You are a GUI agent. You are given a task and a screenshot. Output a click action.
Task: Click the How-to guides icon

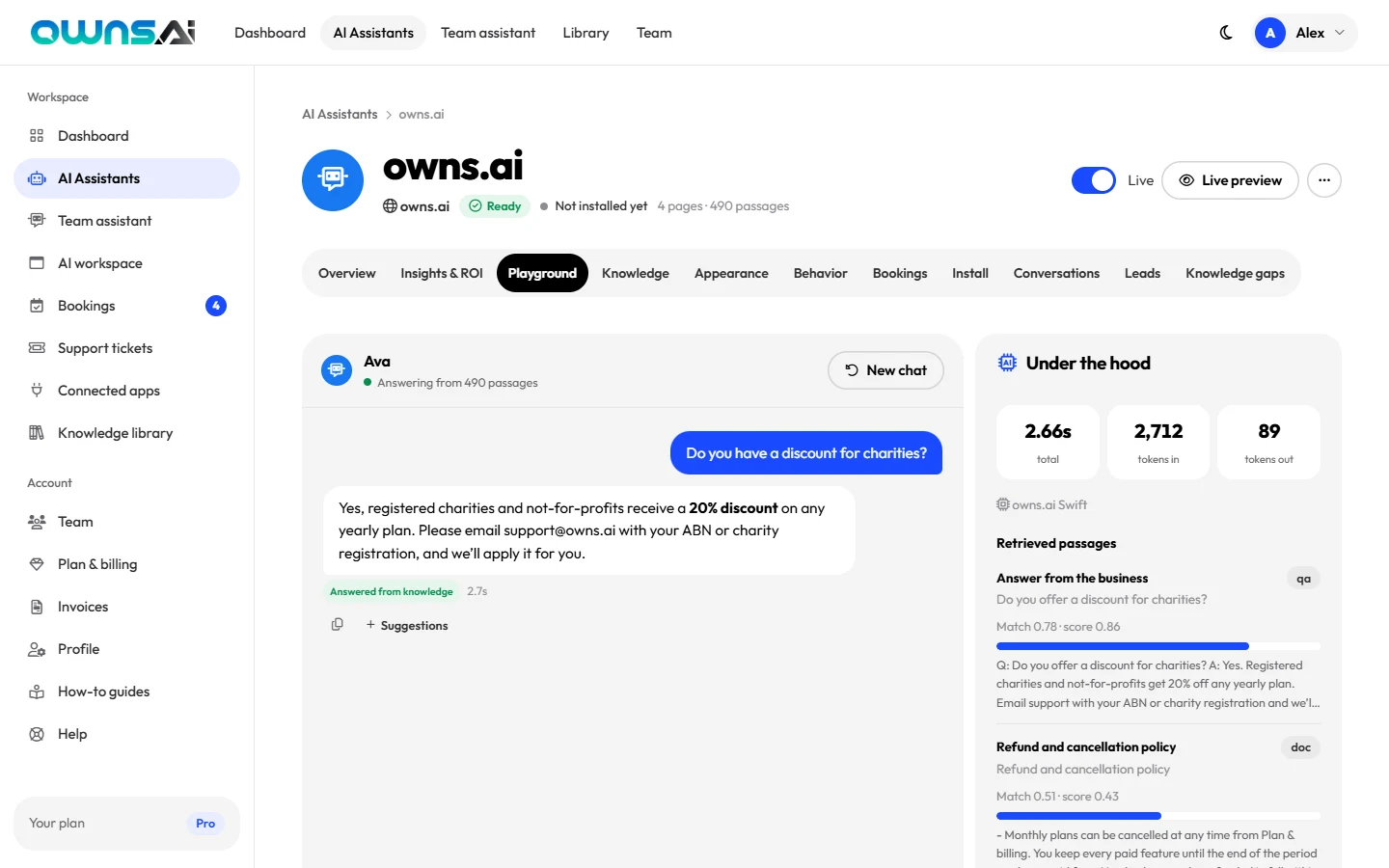coord(37,692)
